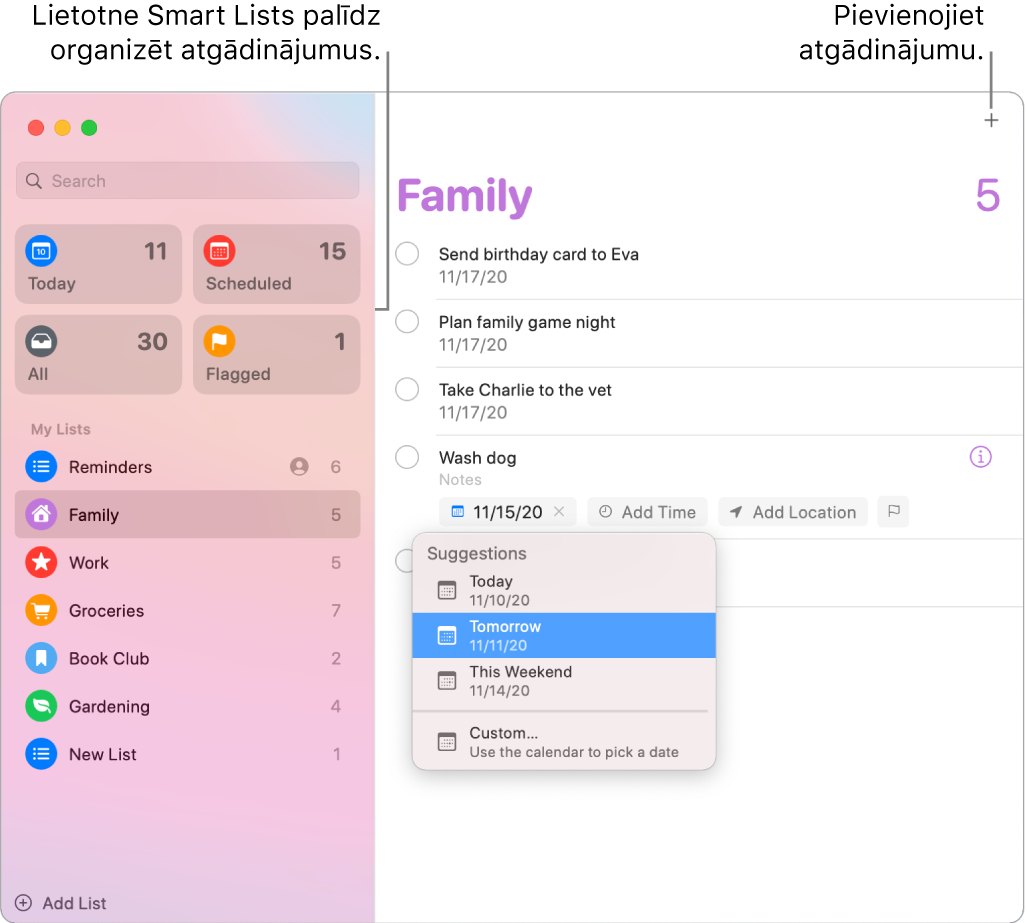Click the green full screen window button

(x=89, y=128)
